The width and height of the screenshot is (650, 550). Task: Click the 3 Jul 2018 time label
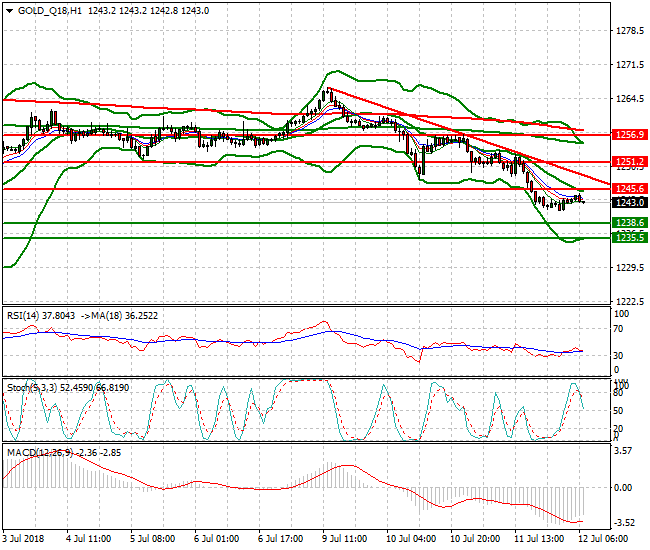22,539
